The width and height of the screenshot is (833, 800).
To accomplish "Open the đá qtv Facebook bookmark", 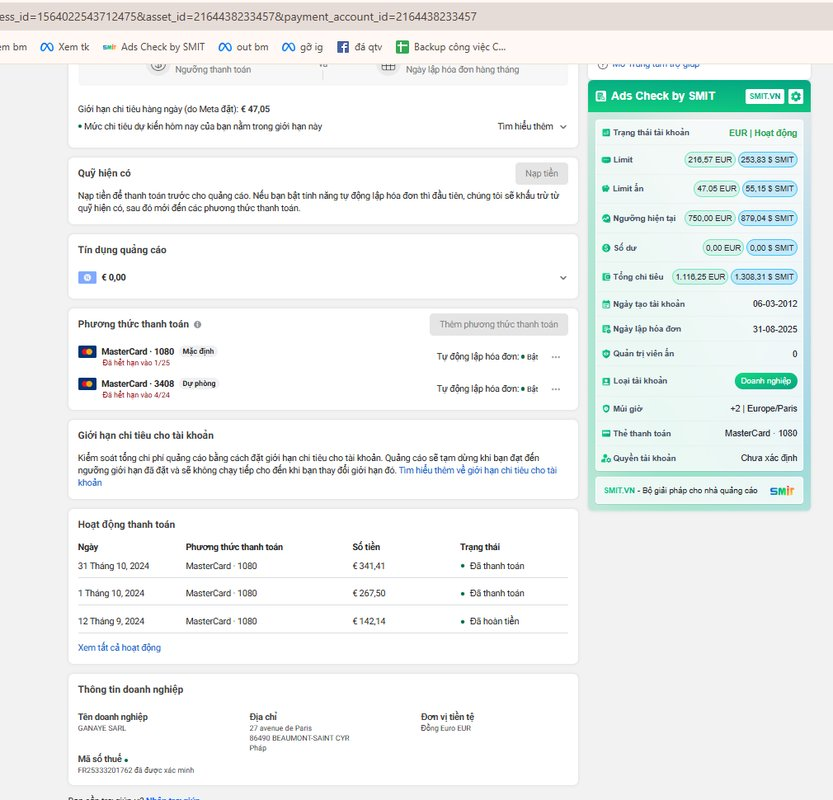I will (360, 47).
